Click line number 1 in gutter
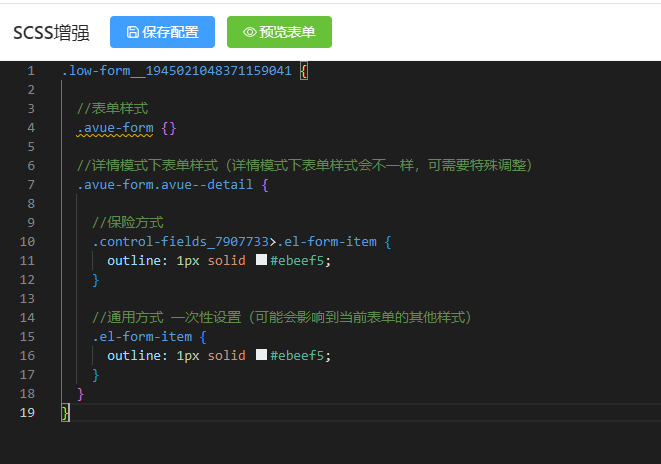 point(30,71)
